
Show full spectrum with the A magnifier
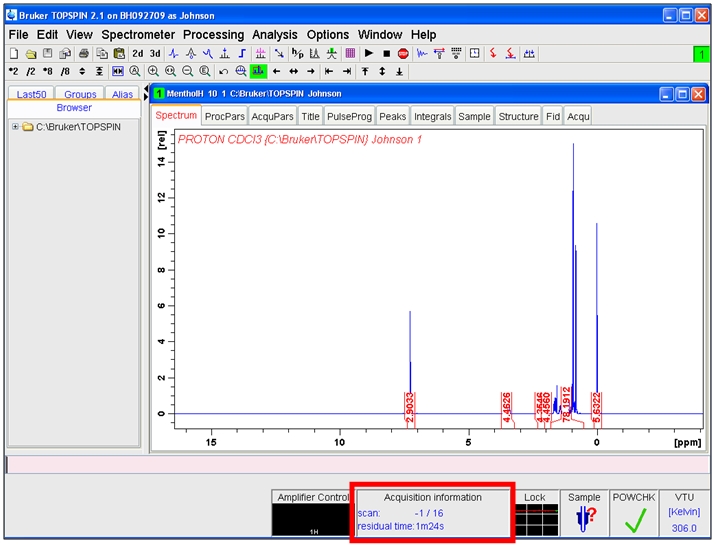click(x=135, y=71)
